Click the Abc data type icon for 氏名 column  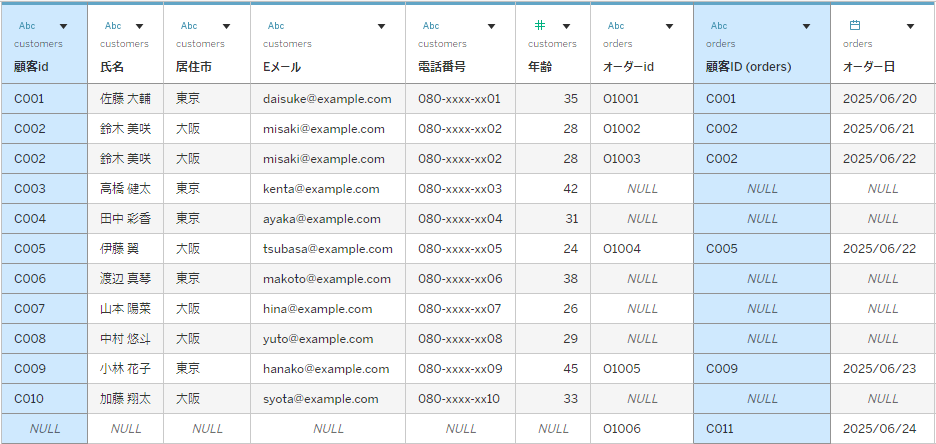[113, 26]
